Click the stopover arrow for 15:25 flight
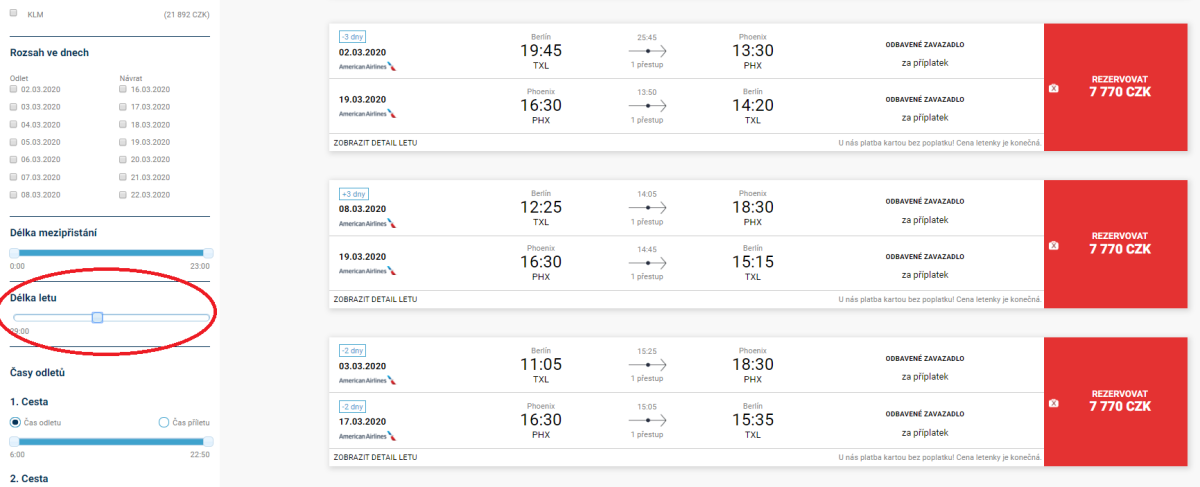The width and height of the screenshot is (1200, 487). pyautogui.click(x=647, y=364)
